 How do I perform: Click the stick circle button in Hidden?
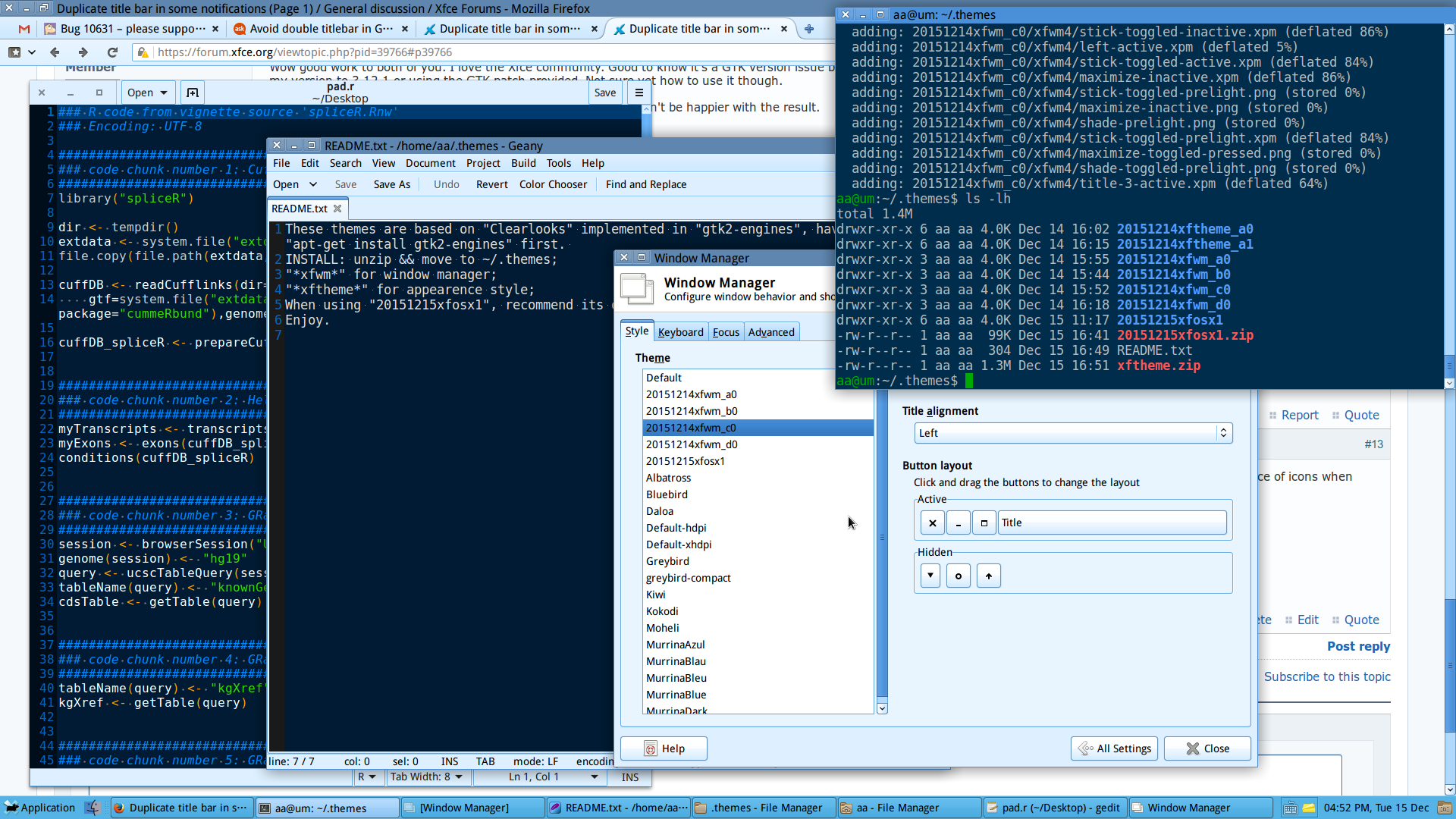[x=959, y=576]
